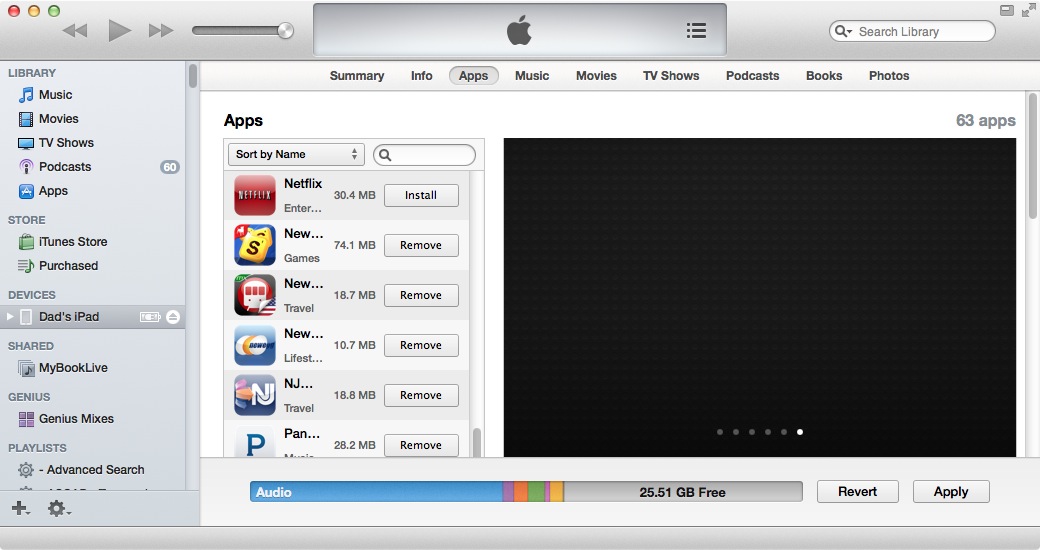Viewport: 1040px width, 550px height.
Task: Click the rewind playback button
Action: point(75,31)
